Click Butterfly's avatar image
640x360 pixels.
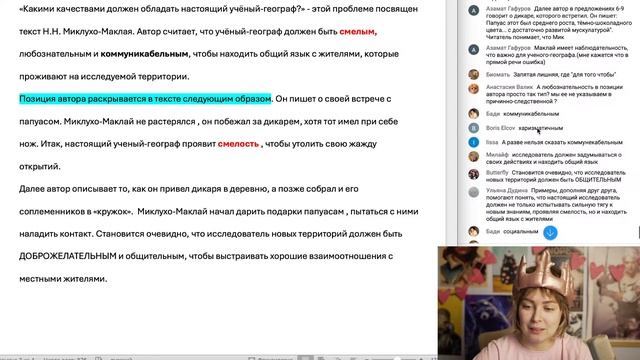(473, 174)
